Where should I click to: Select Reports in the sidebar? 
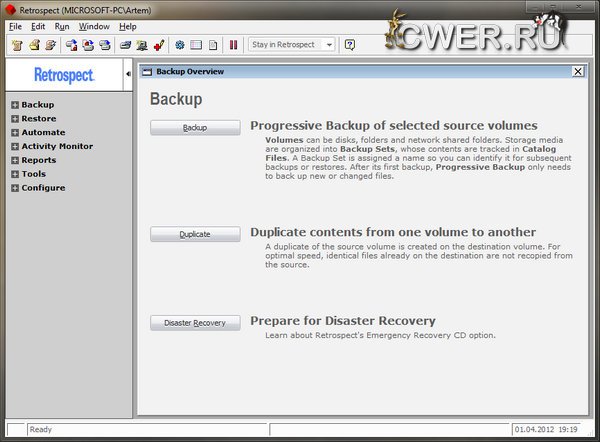point(39,160)
